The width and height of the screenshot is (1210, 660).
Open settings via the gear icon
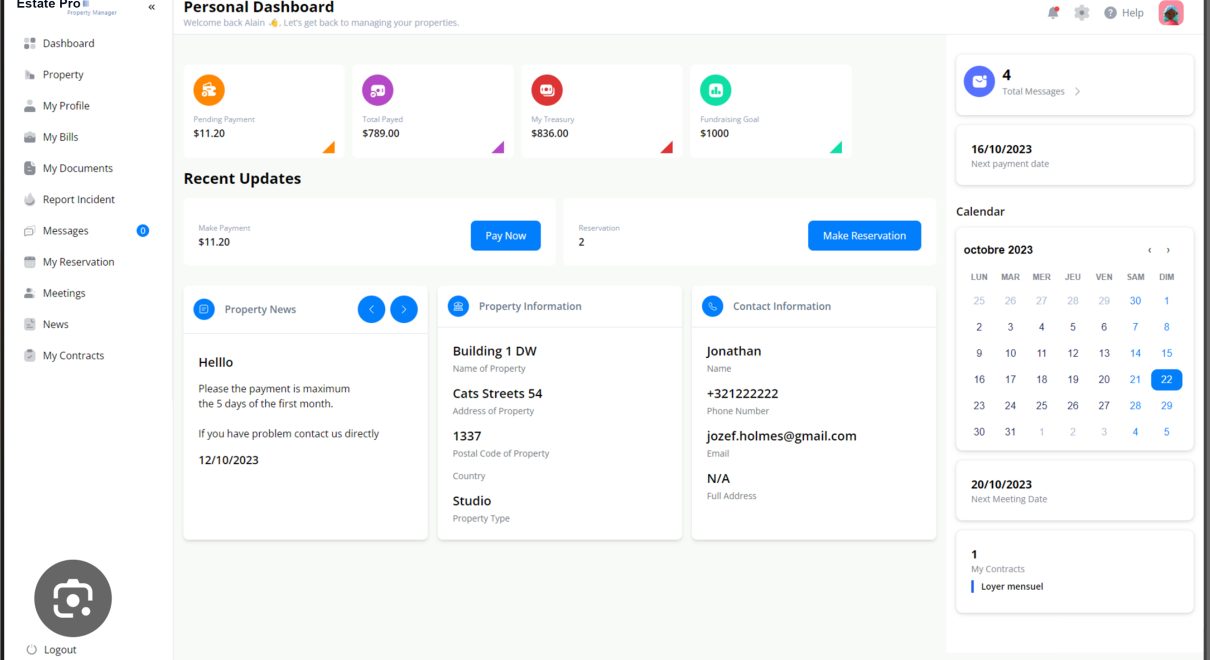point(1081,13)
